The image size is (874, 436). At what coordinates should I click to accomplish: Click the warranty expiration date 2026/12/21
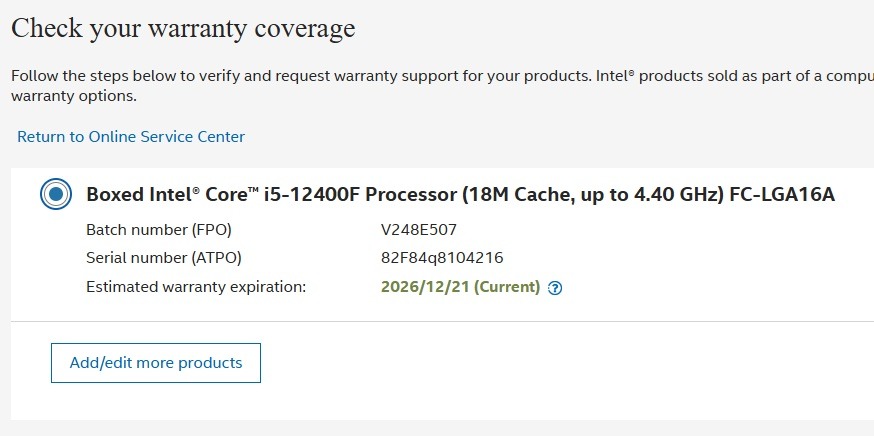(425, 287)
